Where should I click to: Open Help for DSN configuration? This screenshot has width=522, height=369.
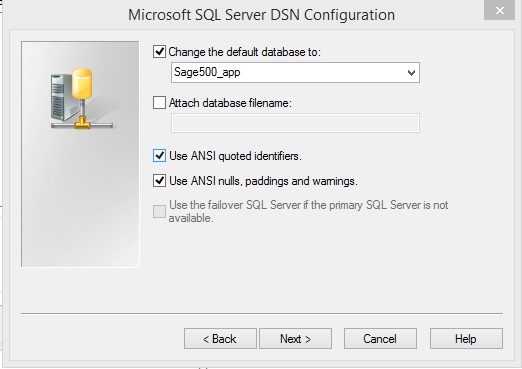click(x=466, y=339)
